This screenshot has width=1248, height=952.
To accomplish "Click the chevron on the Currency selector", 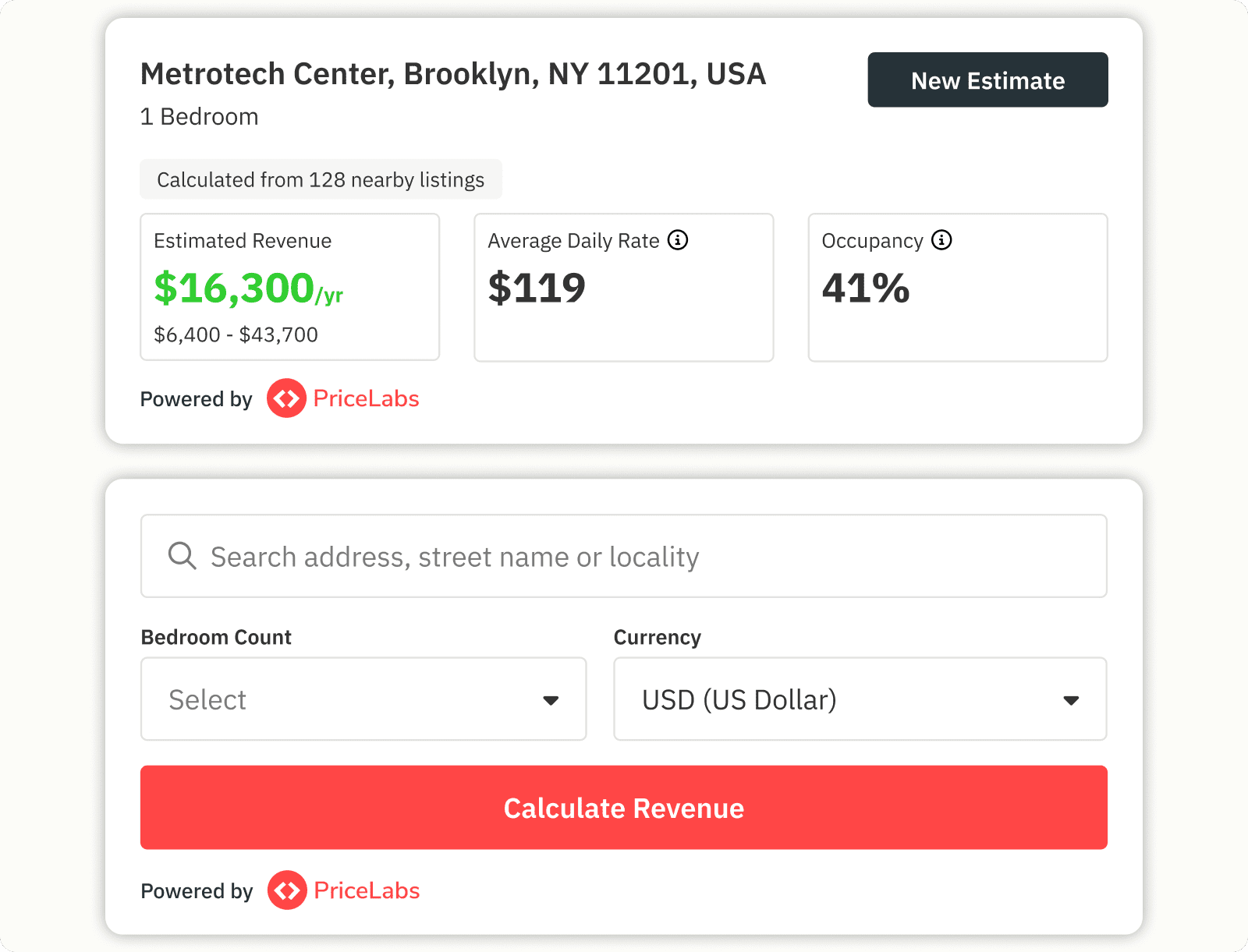I will [x=1072, y=699].
